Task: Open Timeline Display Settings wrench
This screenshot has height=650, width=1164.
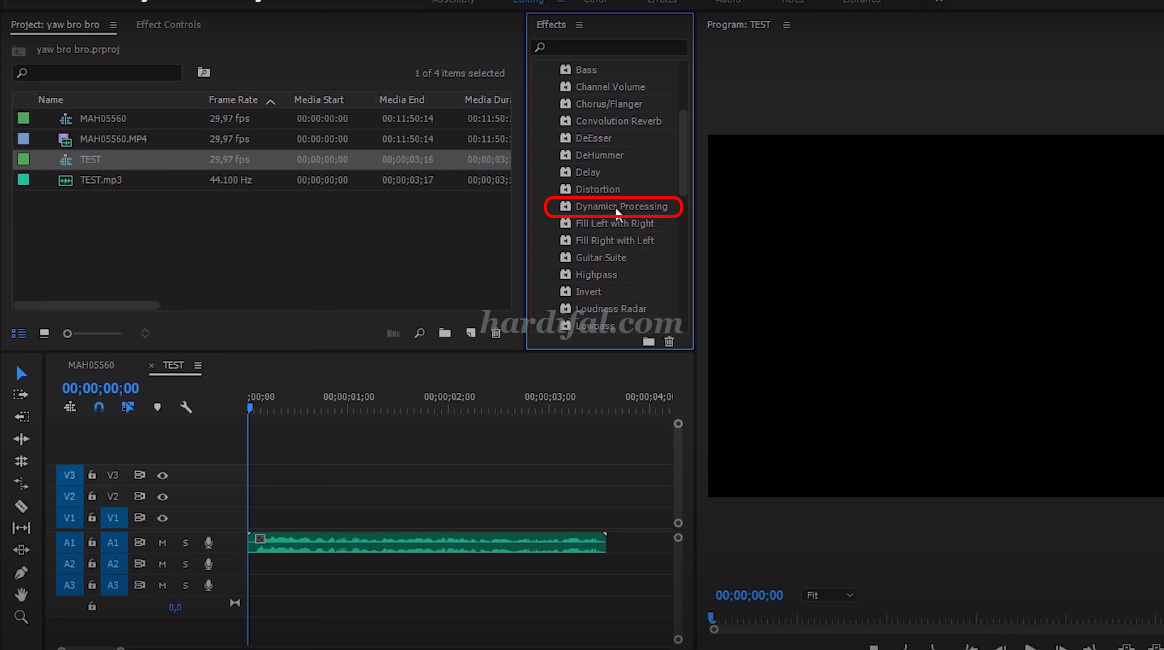Action: point(186,407)
